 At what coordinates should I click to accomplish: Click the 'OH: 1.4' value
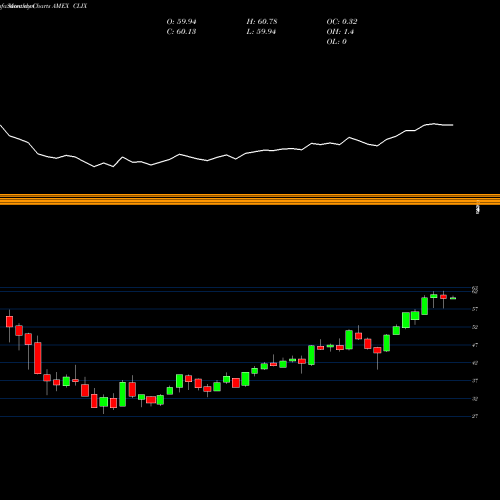[x=340, y=32]
